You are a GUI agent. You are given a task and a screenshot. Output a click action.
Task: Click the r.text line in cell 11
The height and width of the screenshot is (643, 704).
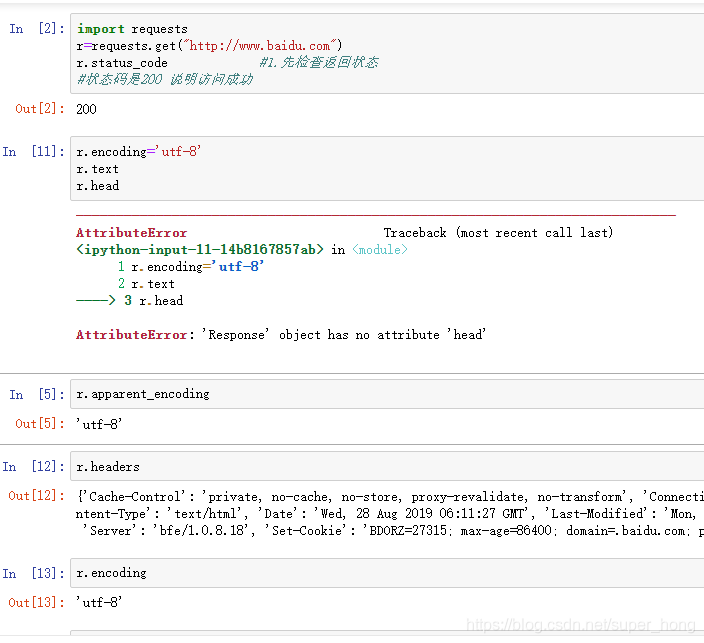click(97, 169)
